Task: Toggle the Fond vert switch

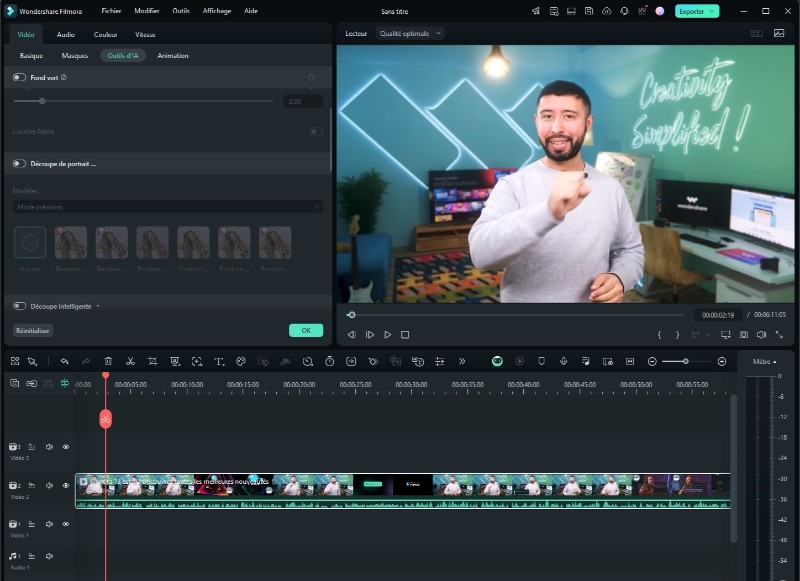Action: (x=19, y=78)
